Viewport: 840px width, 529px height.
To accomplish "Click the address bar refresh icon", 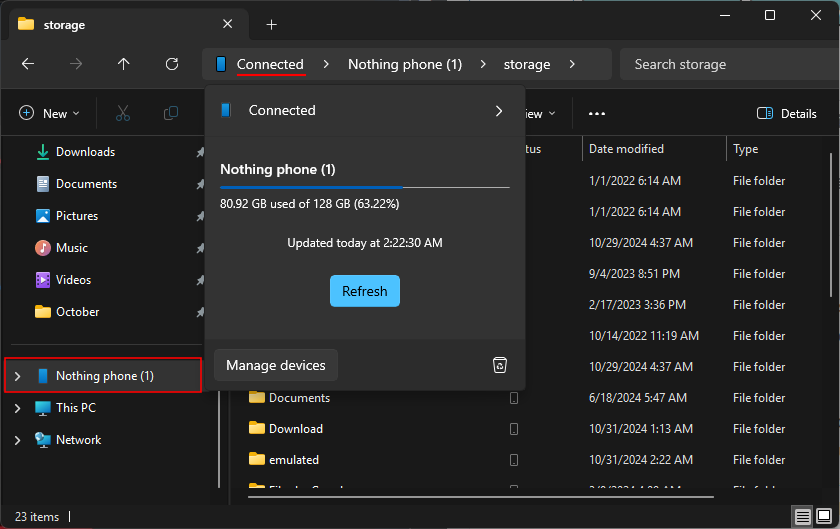I will [172, 64].
